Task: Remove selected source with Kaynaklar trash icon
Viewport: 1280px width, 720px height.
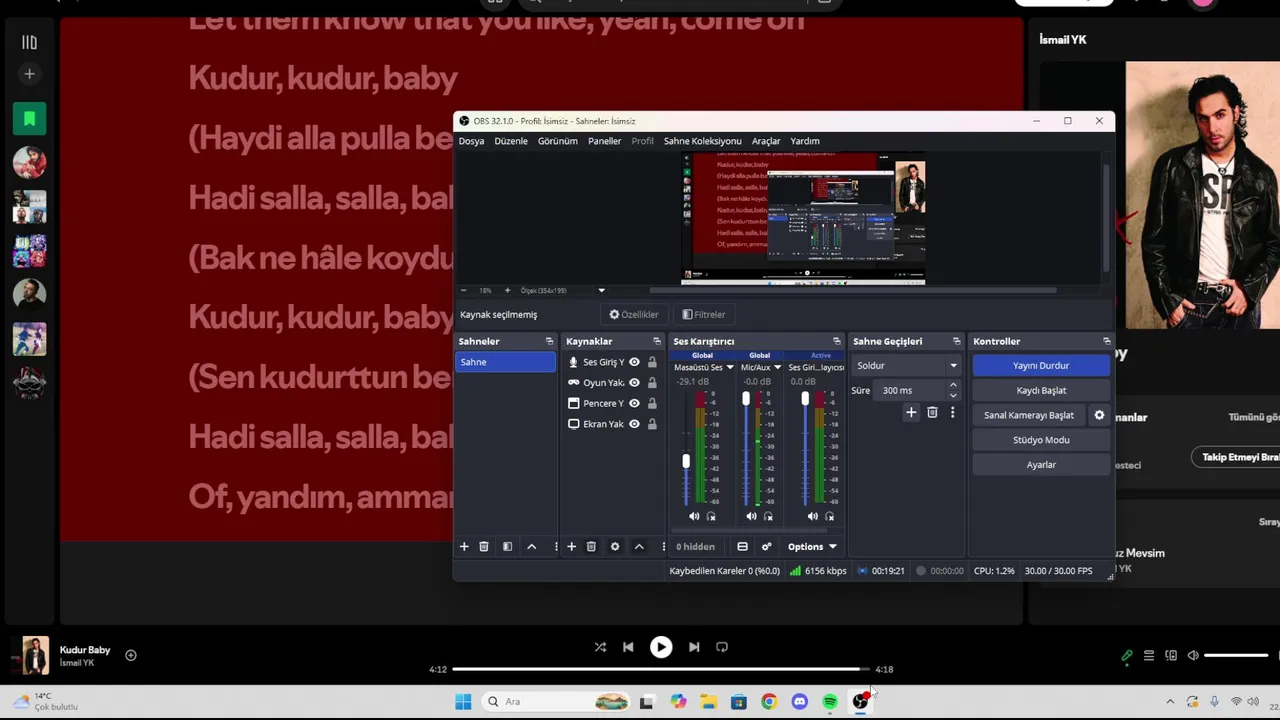Action: (591, 546)
